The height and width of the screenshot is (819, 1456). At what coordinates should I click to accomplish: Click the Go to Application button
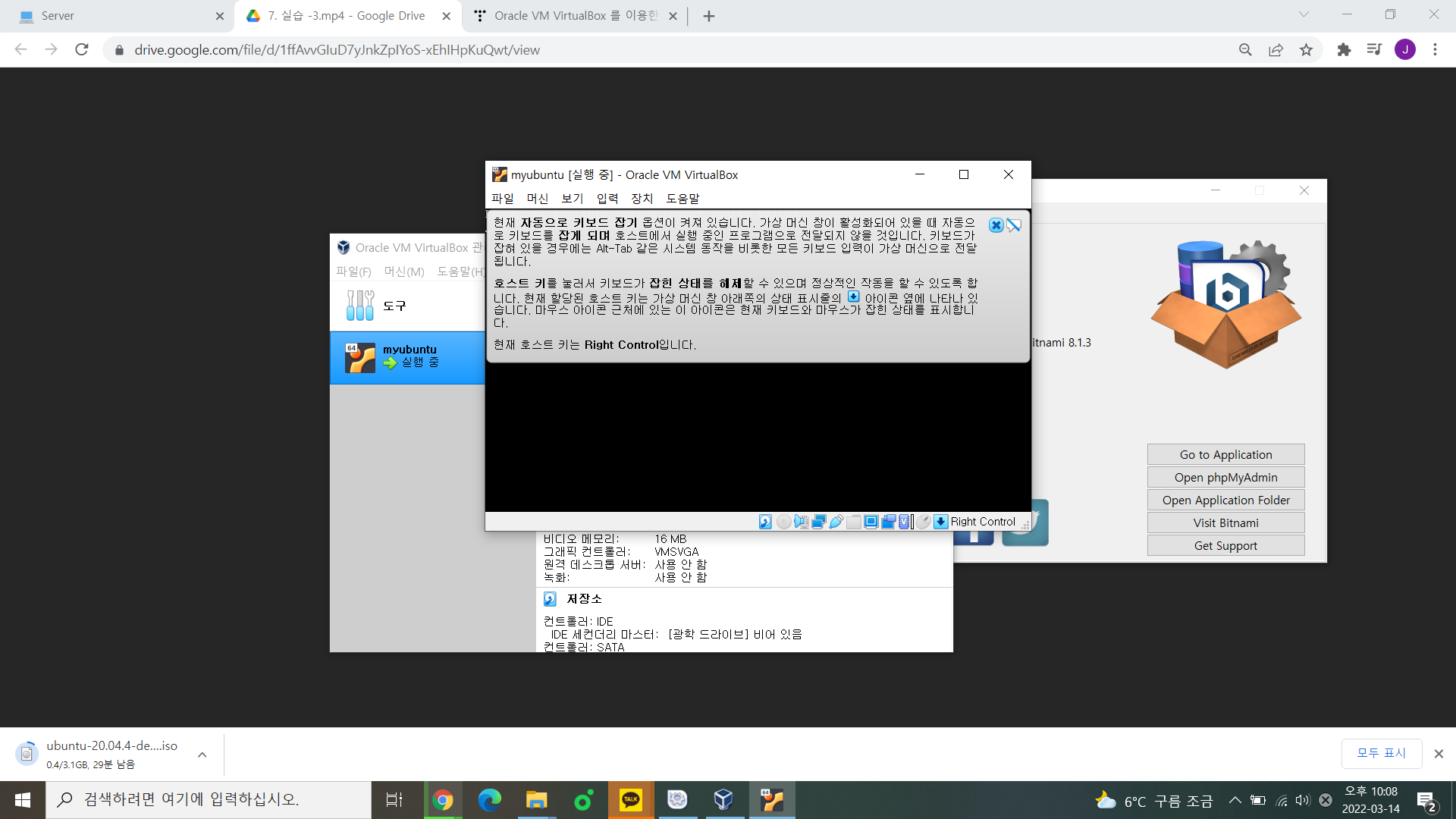(x=1225, y=454)
